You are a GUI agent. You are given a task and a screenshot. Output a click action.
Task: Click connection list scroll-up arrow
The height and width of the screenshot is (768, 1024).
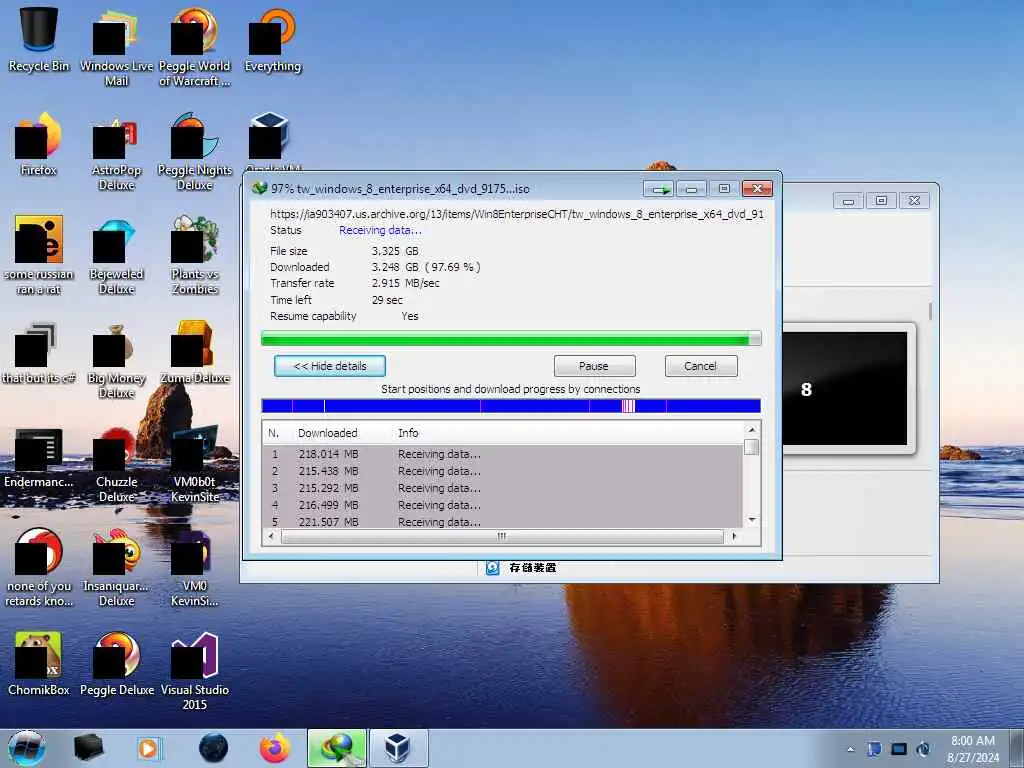pos(752,430)
